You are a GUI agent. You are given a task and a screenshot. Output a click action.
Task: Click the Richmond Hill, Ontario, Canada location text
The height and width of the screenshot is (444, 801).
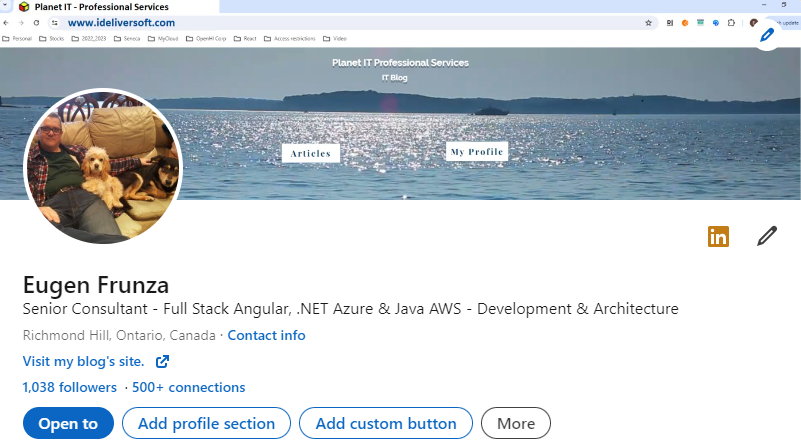click(119, 336)
